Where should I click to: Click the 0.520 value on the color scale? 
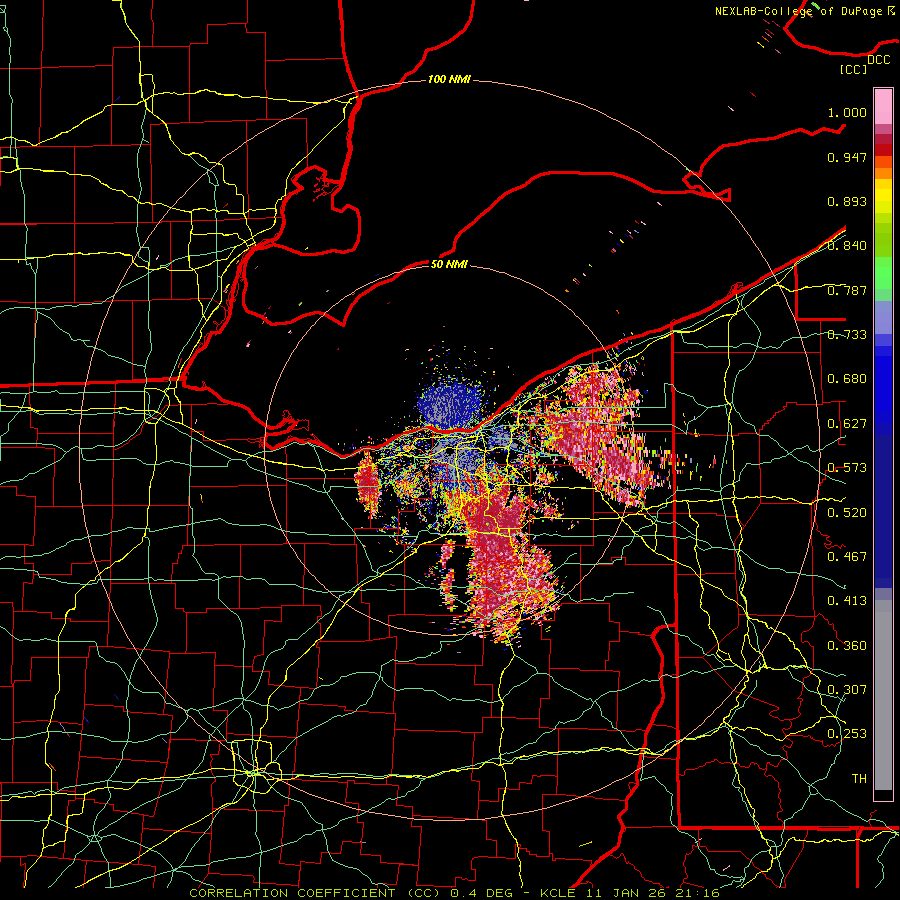click(847, 512)
